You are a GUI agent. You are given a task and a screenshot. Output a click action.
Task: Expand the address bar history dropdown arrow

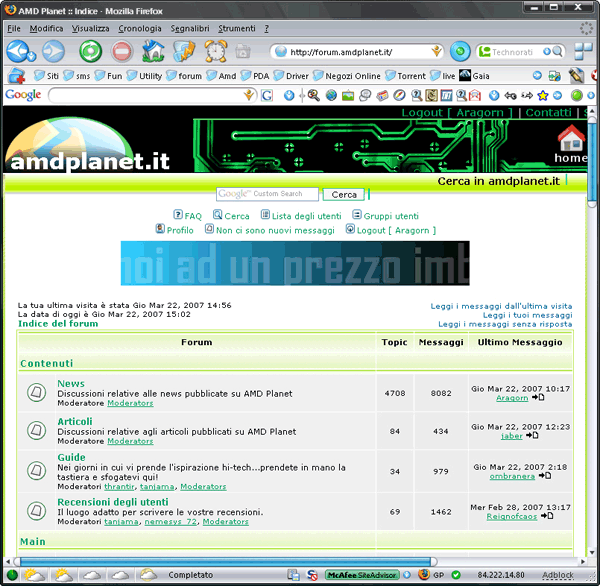pyautogui.click(x=436, y=51)
